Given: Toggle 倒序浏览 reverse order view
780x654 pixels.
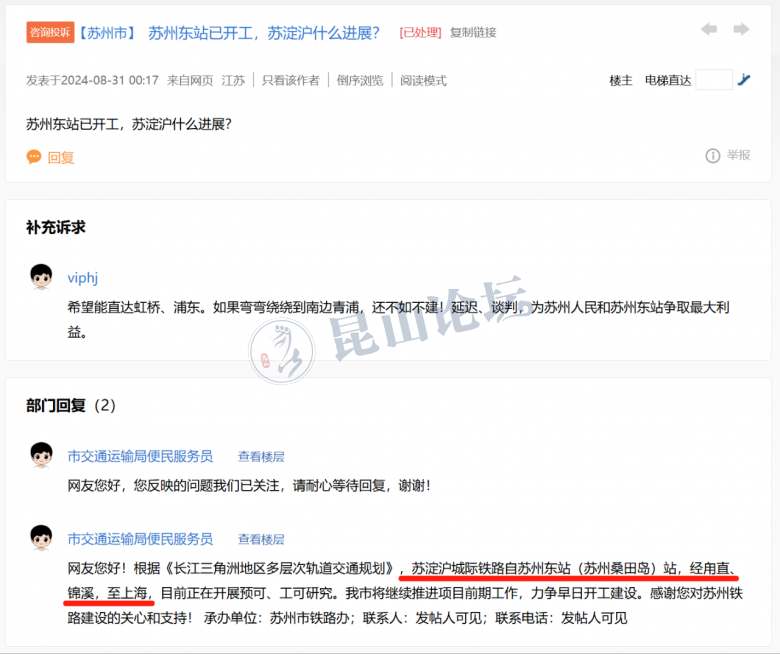Looking at the screenshot, I should point(360,80).
